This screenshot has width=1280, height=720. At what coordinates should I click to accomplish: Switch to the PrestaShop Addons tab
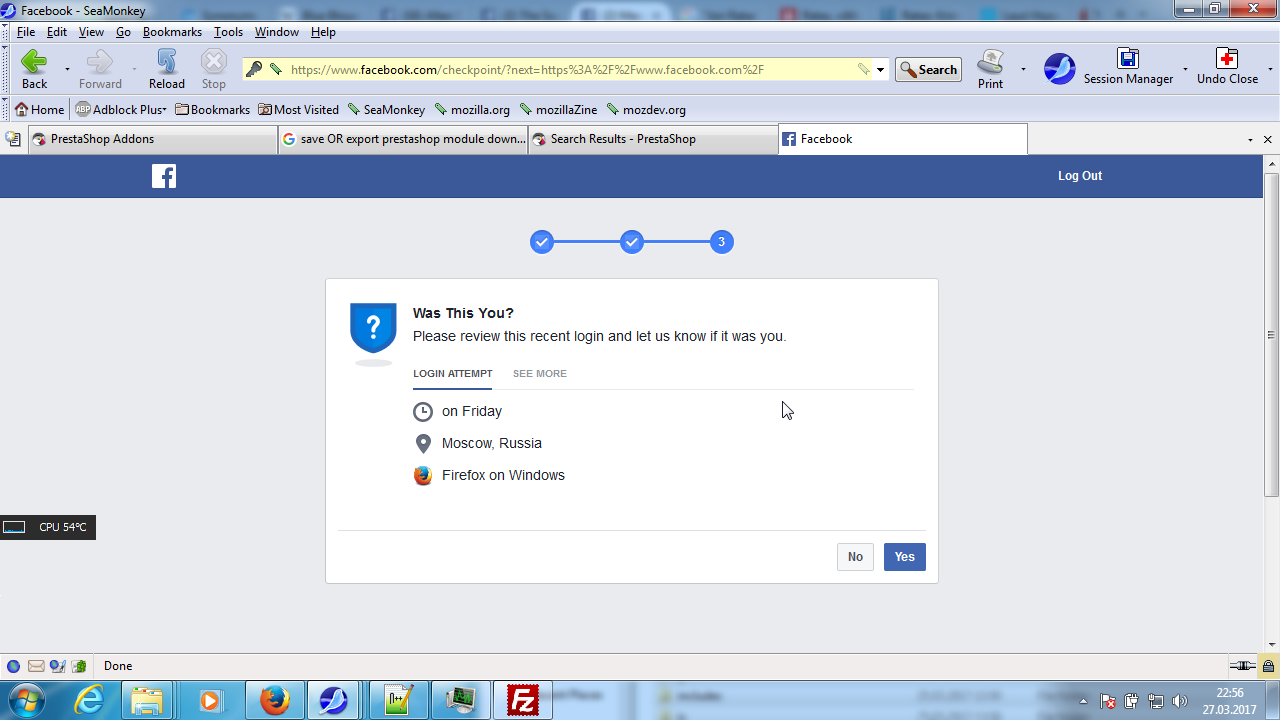[152, 139]
